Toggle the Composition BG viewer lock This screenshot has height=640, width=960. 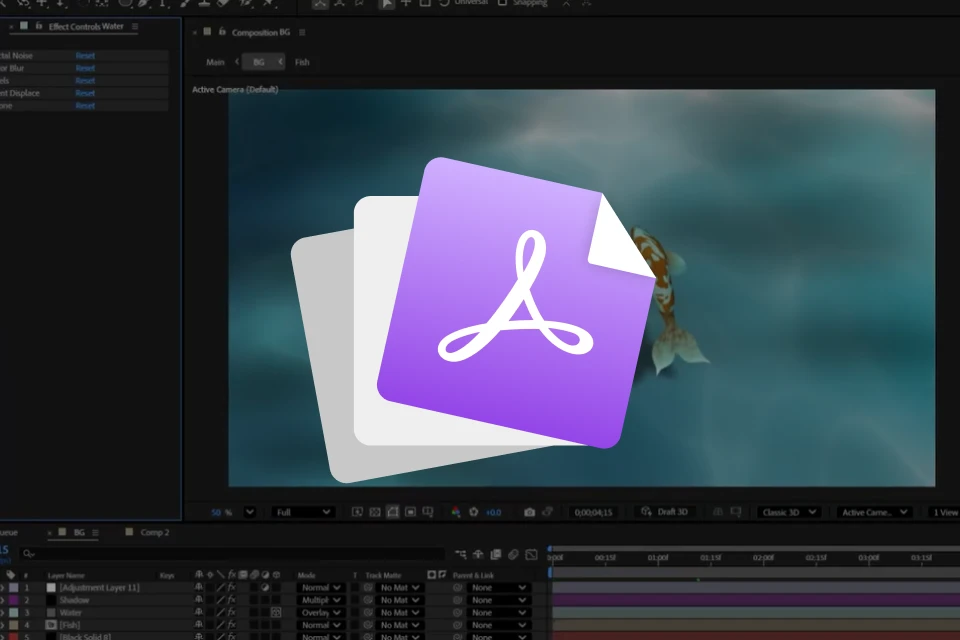click(222, 32)
